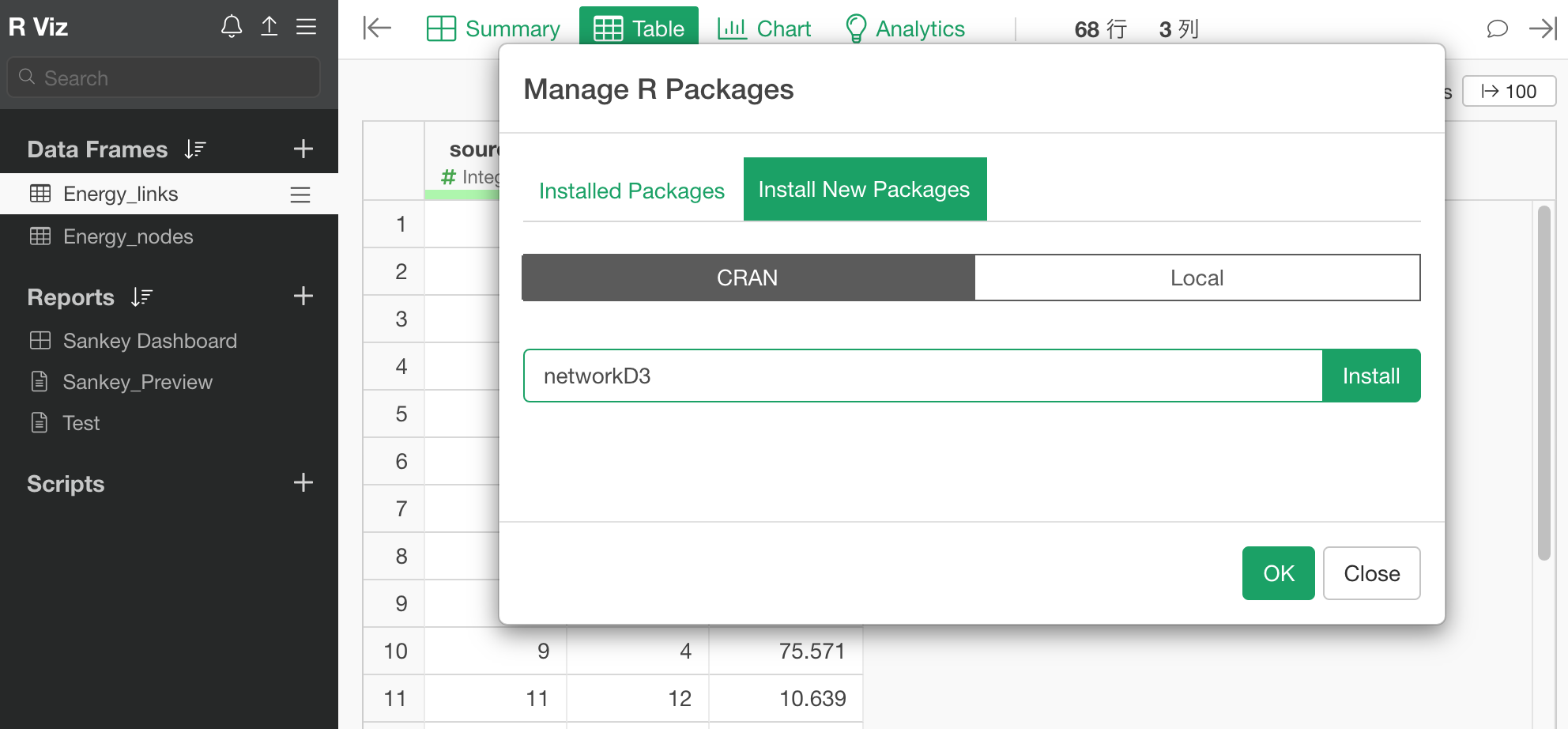
Task: Open the hamburger menu beside R Viz
Action: click(x=306, y=27)
